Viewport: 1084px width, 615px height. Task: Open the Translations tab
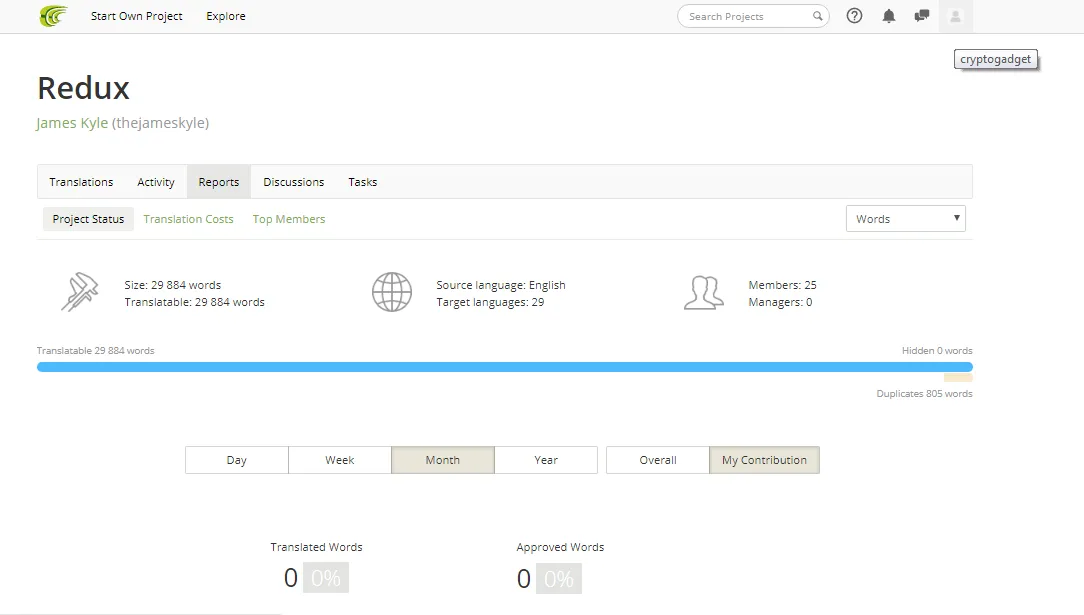pos(81,182)
